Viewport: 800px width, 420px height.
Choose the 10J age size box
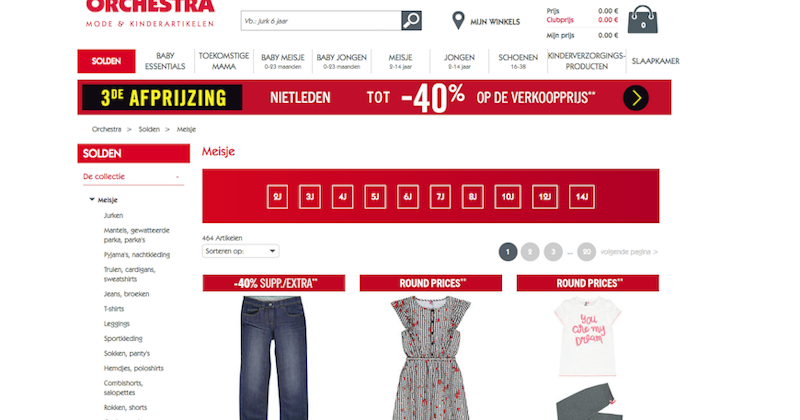508,197
